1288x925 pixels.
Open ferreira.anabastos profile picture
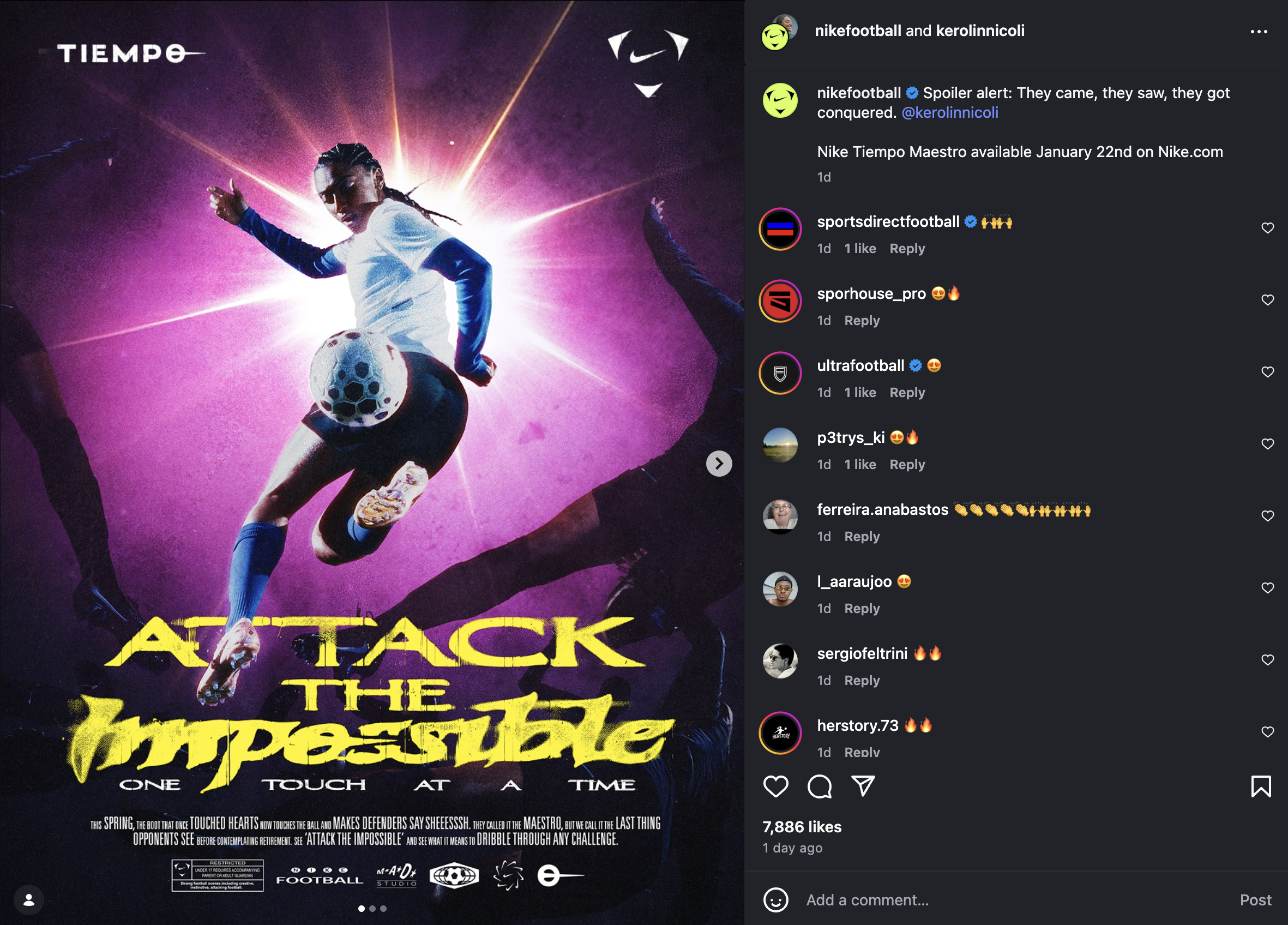tap(780, 516)
